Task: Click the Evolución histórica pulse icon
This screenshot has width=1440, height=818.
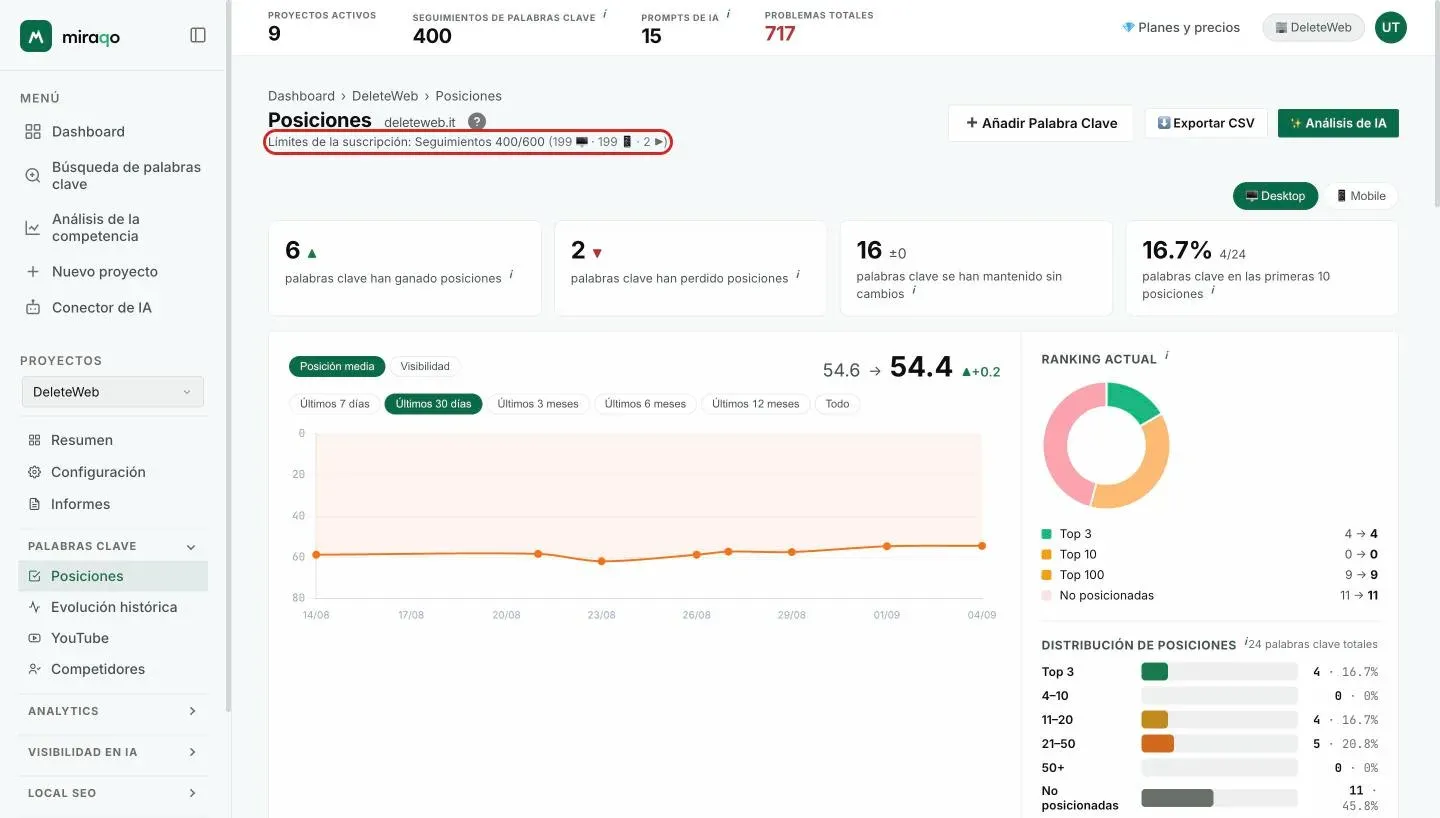Action: [34, 607]
